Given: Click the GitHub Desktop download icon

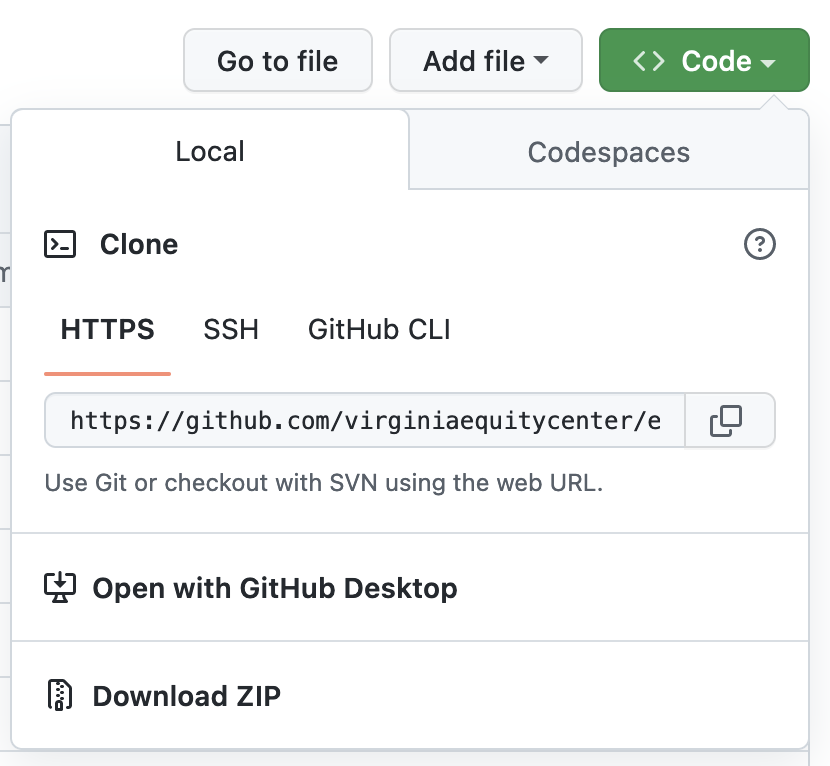Looking at the screenshot, I should [x=60, y=588].
